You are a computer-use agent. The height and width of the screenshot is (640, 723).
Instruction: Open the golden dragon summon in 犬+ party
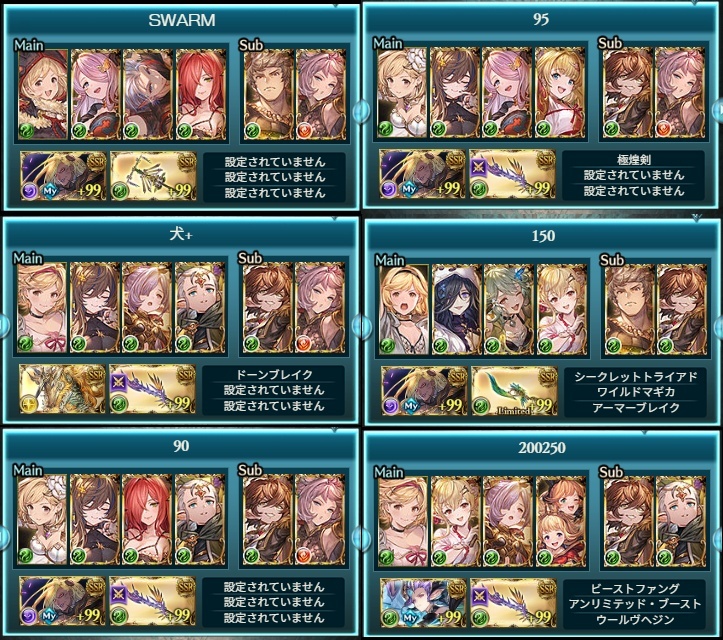tap(62, 389)
